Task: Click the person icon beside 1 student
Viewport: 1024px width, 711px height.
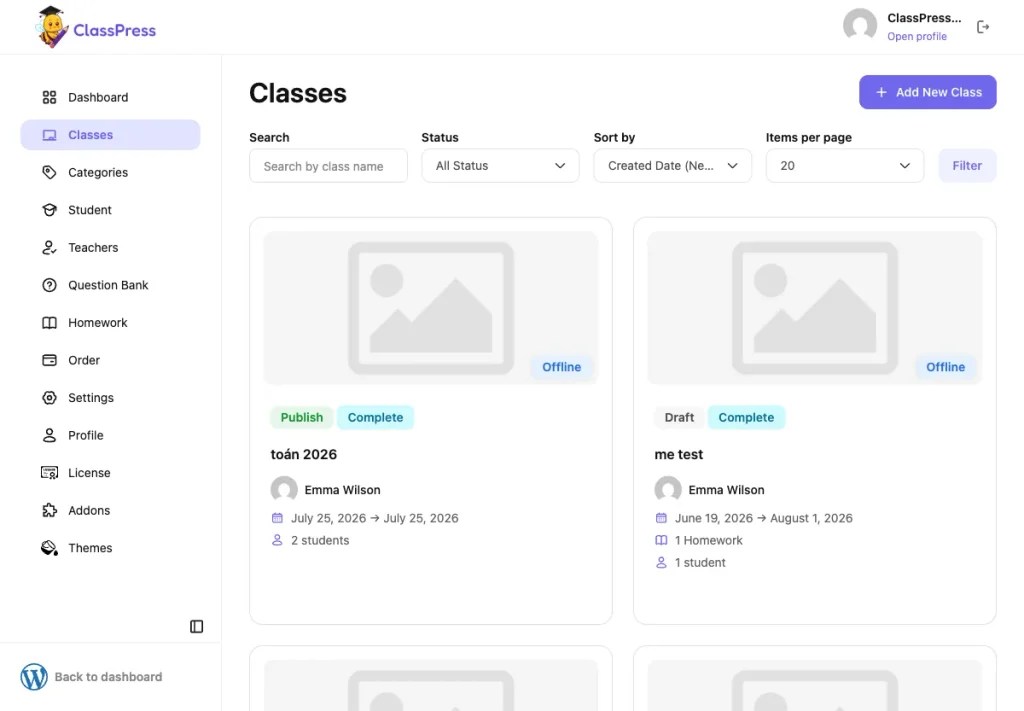Action: [x=662, y=562]
